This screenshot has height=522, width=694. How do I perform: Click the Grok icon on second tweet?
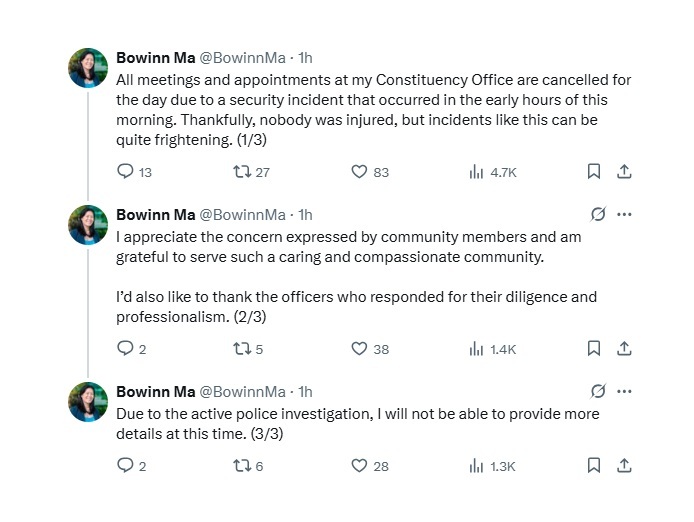click(x=598, y=214)
